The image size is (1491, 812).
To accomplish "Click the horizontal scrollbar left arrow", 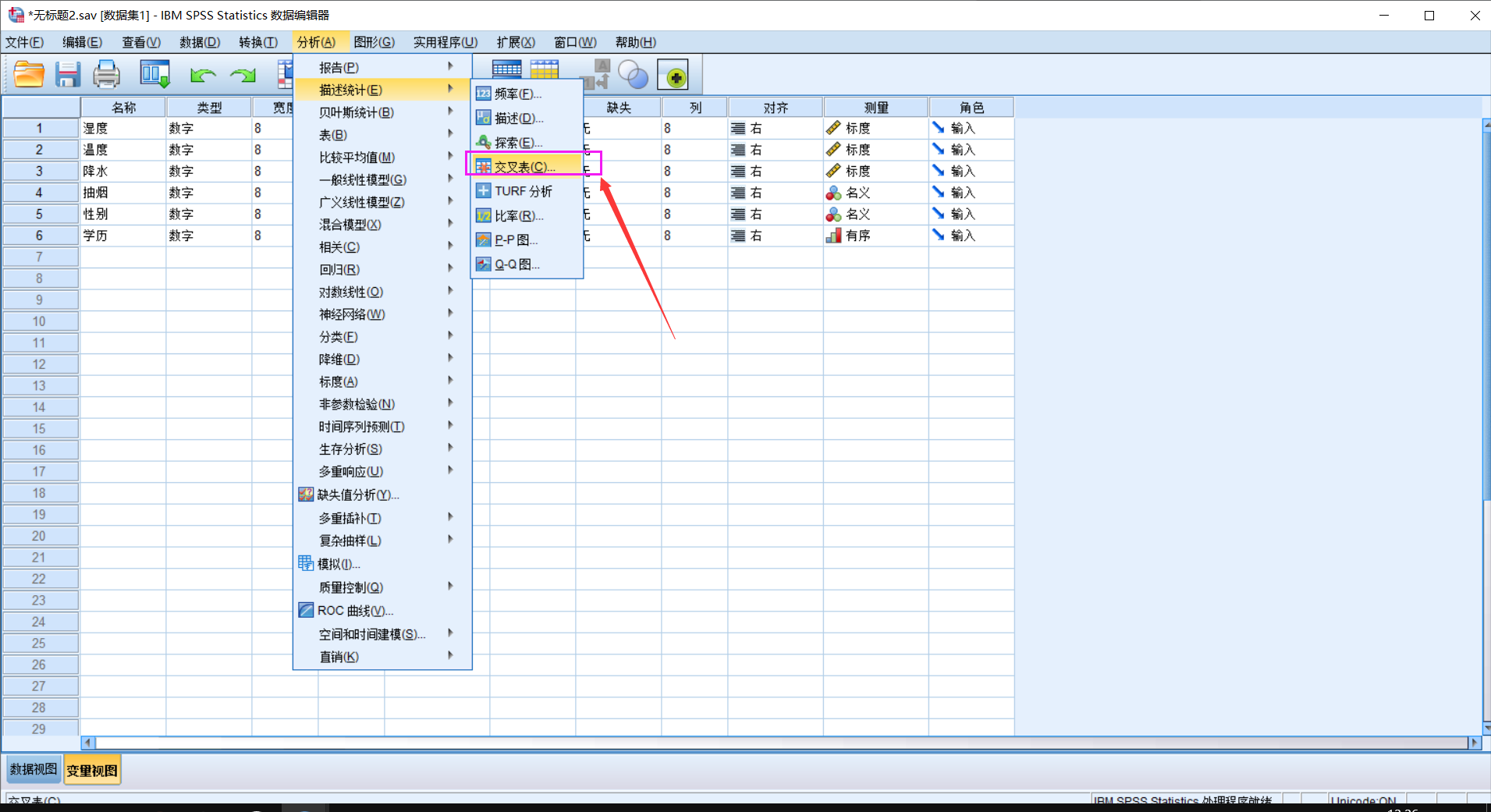I will [87, 743].
